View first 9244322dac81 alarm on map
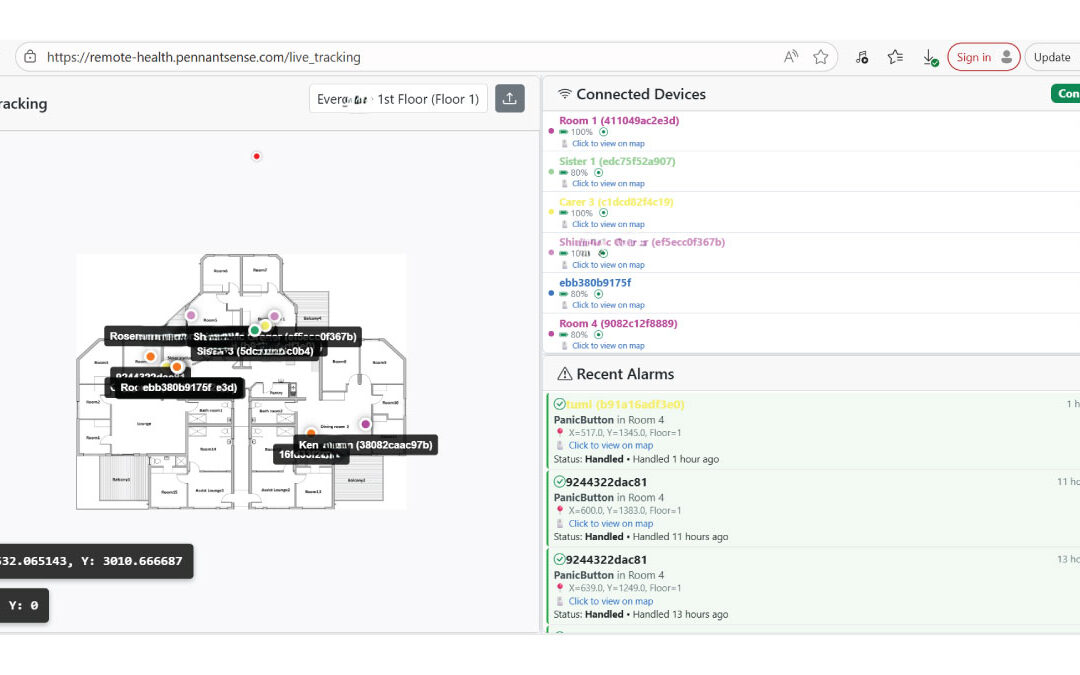 610,523
